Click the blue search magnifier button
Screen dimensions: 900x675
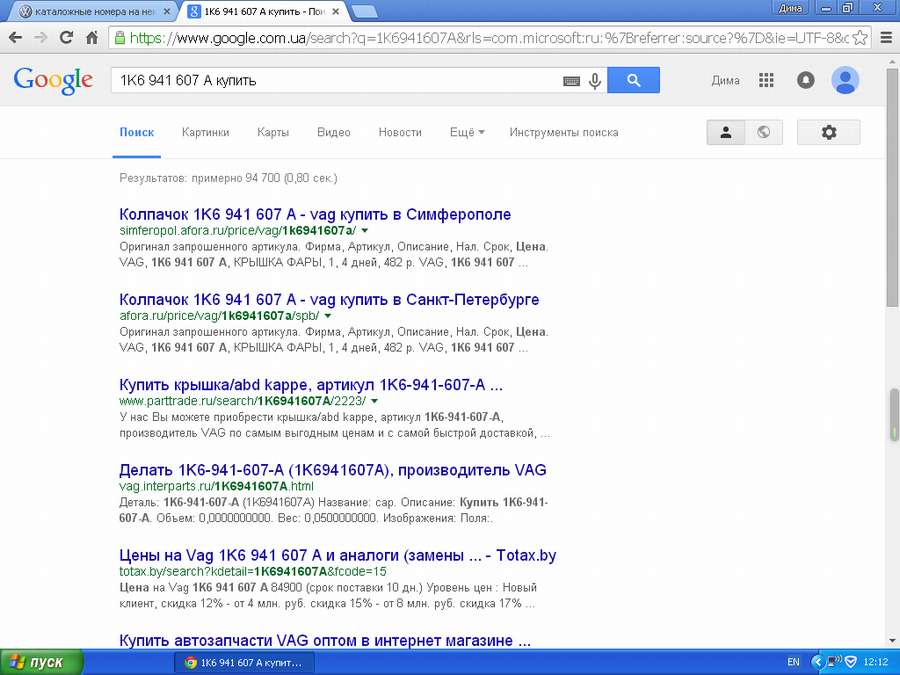(x=633, y=81)
